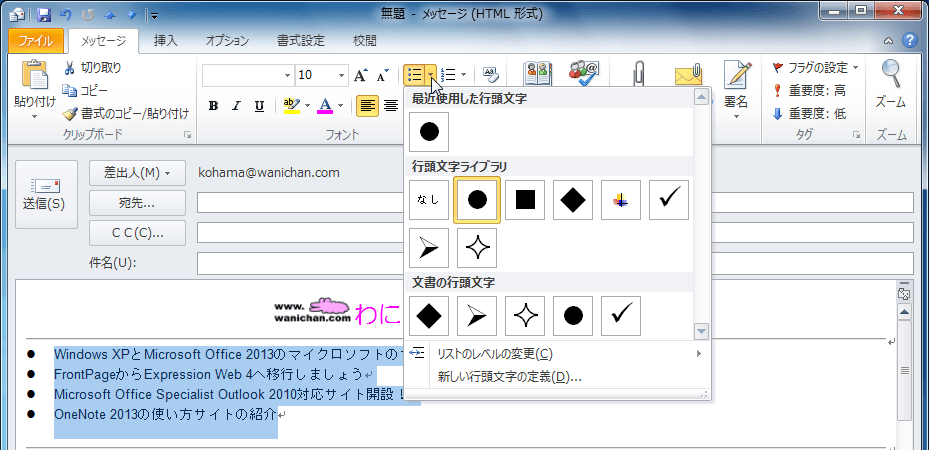Click the Shrink Font icon

pos(382,75)
